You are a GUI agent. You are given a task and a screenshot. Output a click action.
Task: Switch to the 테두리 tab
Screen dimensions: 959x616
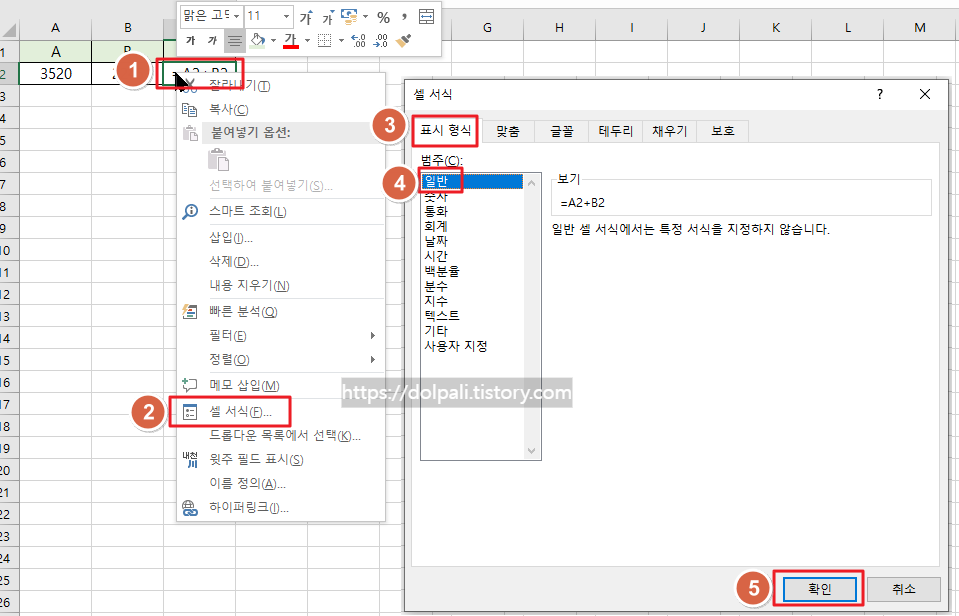(x=614, y=130)
